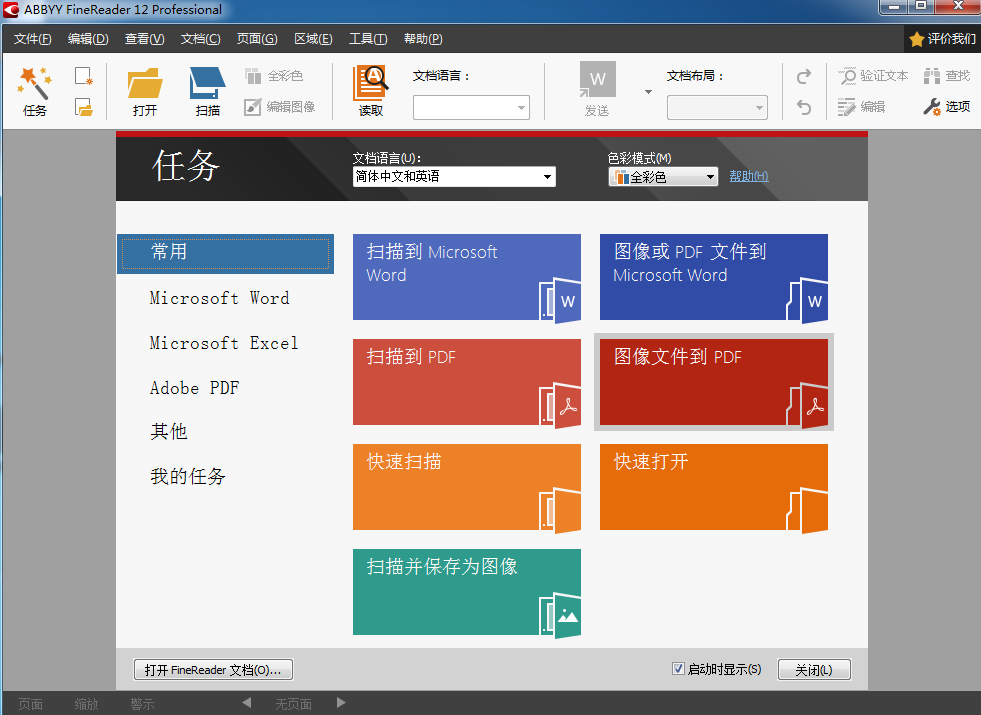Open the 工具 menu
This screenshot has height=715, width=981.
pos(367,38)
